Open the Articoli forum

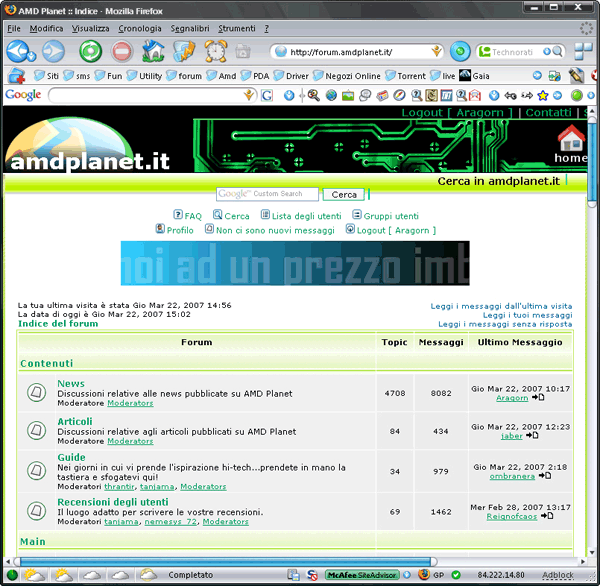[75, 421]
